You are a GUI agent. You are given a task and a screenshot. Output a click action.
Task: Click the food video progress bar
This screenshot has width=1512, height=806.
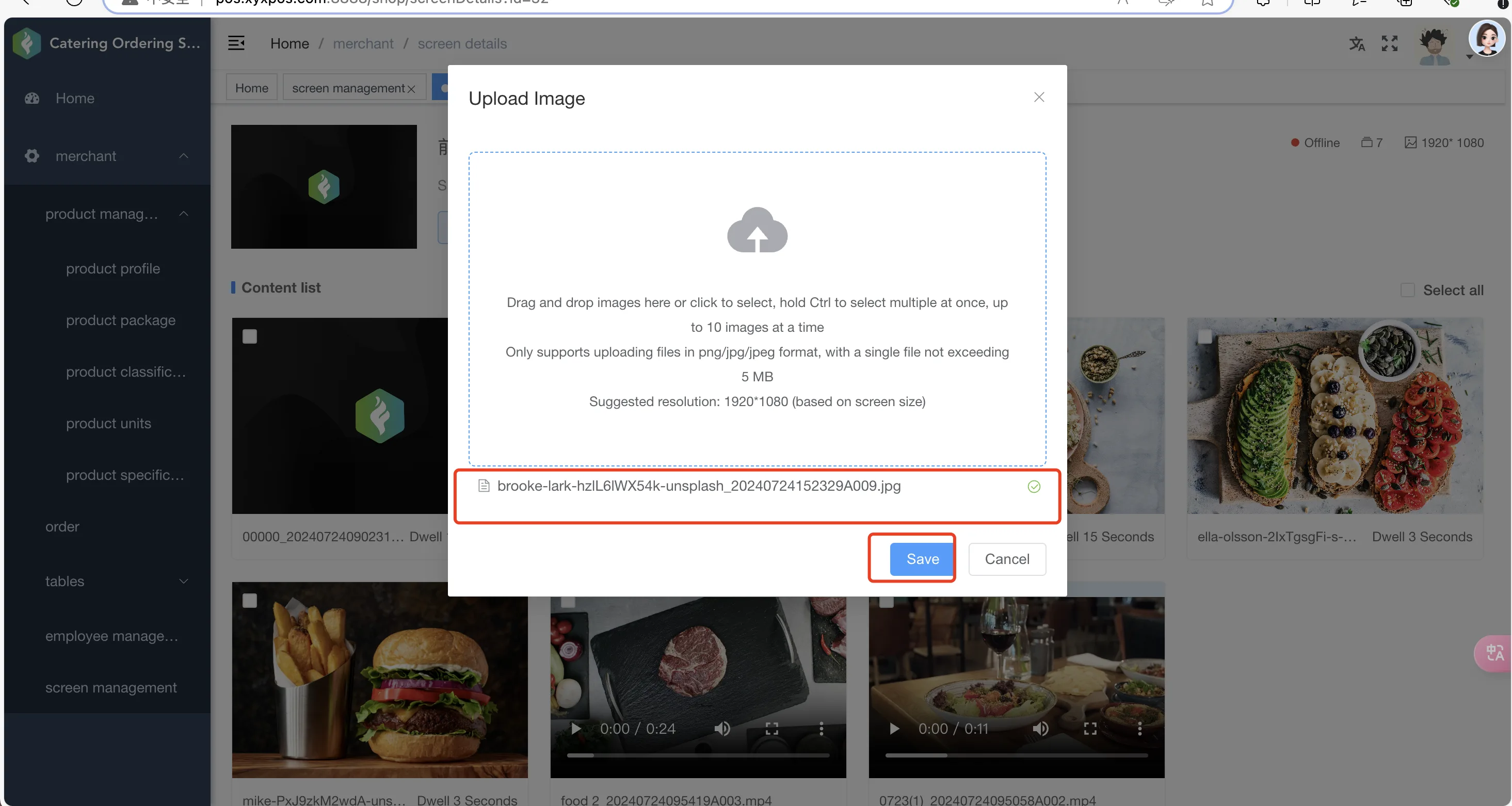(698, 755)
